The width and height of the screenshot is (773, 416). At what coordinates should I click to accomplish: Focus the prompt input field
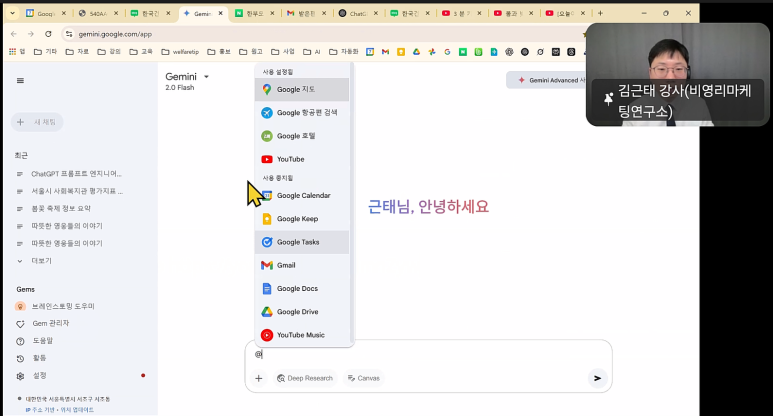click(428, 354)
